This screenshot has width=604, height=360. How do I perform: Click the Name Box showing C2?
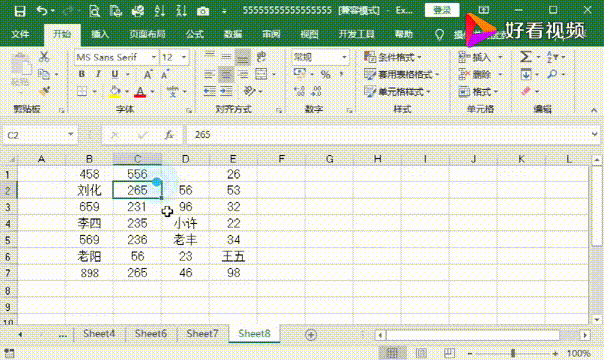click(40, 135)
